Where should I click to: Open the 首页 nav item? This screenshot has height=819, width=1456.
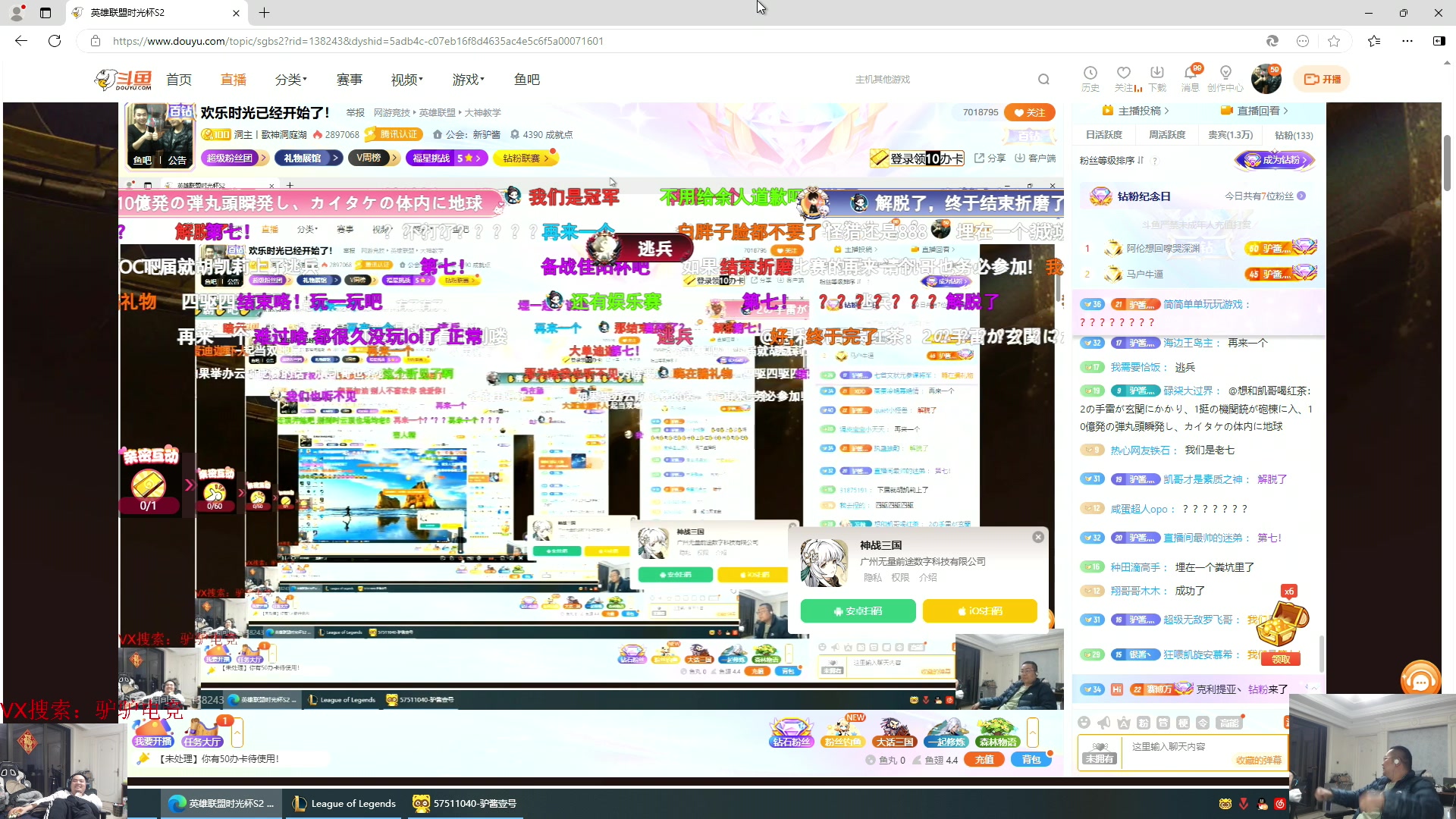(x=179, y=79)
